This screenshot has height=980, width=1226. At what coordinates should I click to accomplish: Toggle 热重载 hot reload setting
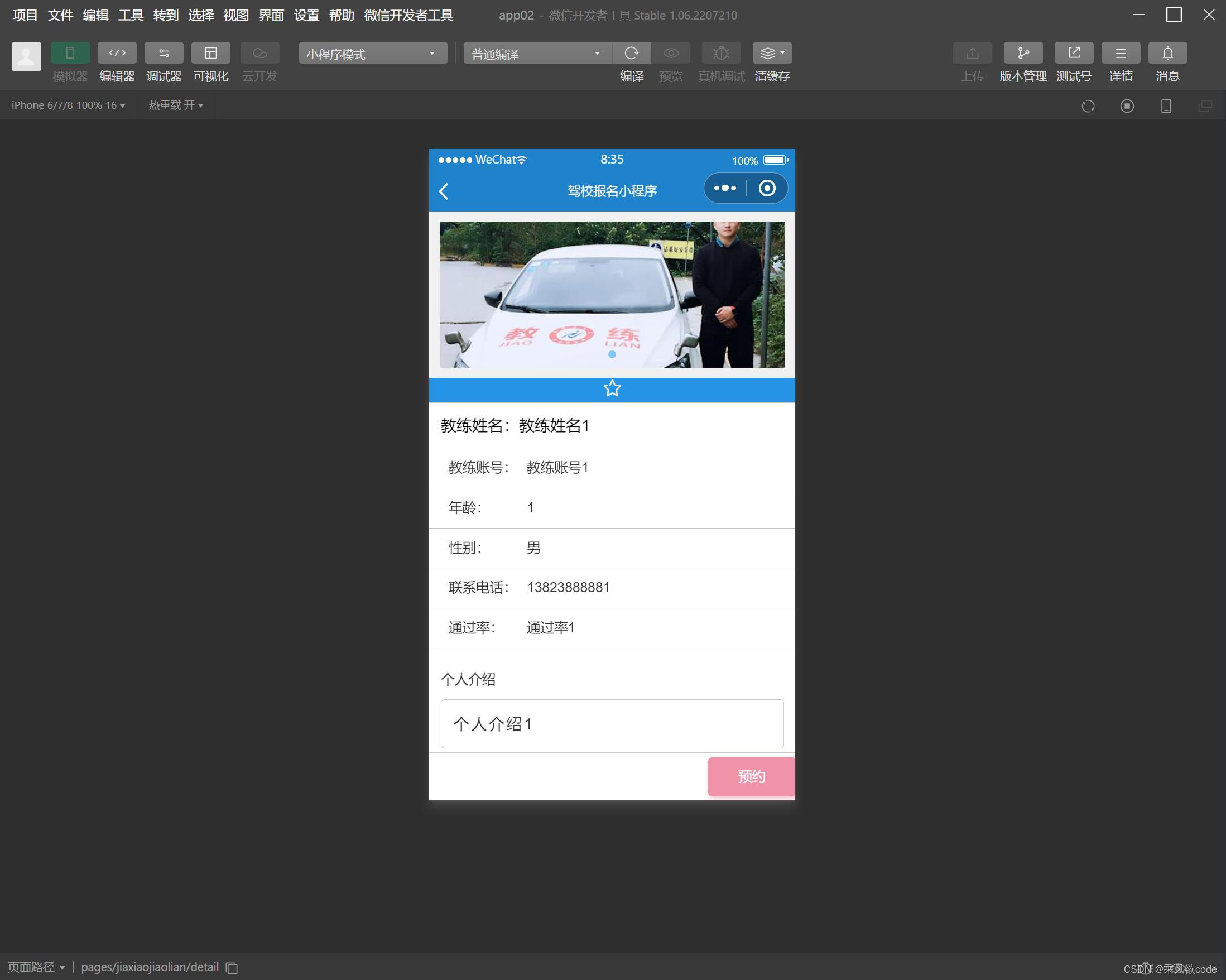[175, 105]
